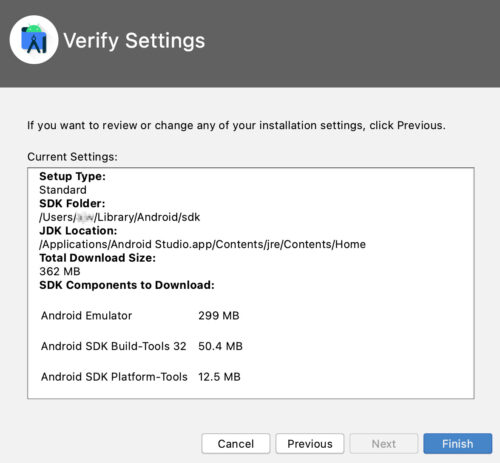Click the 'Total Download Size:' label

click(97, 258)
